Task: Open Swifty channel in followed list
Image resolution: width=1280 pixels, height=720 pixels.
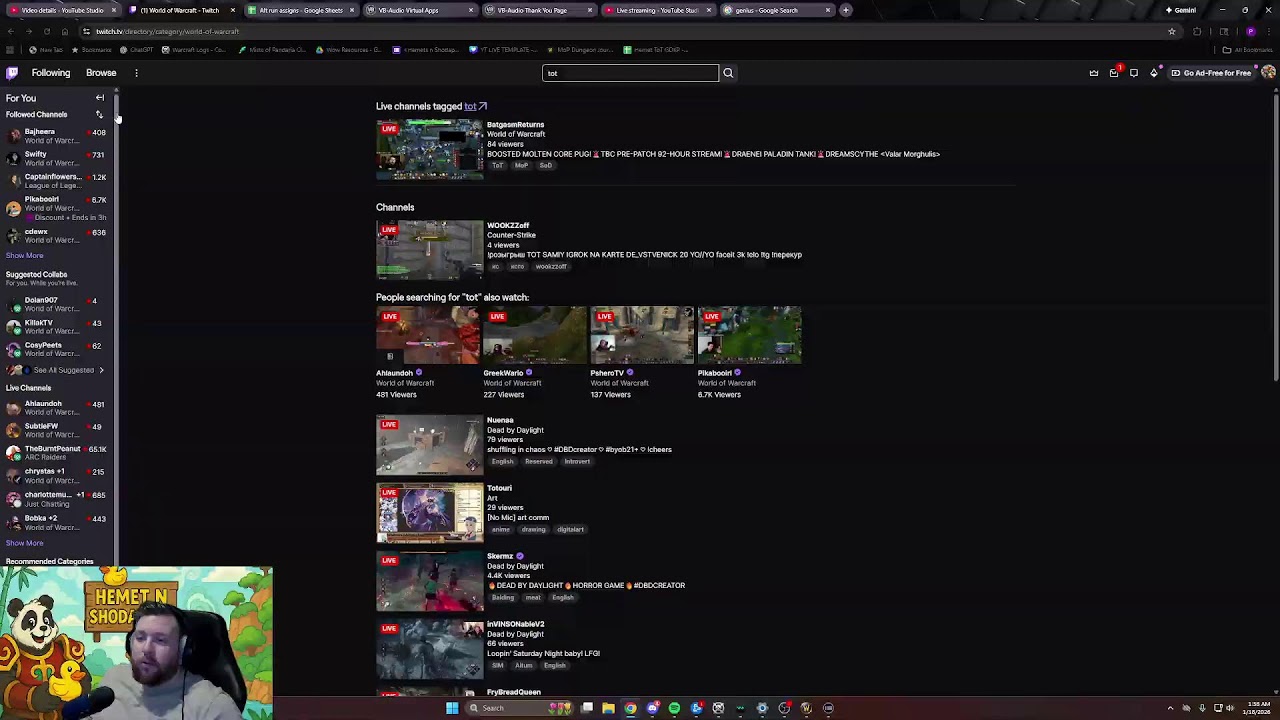Action: 57,158
